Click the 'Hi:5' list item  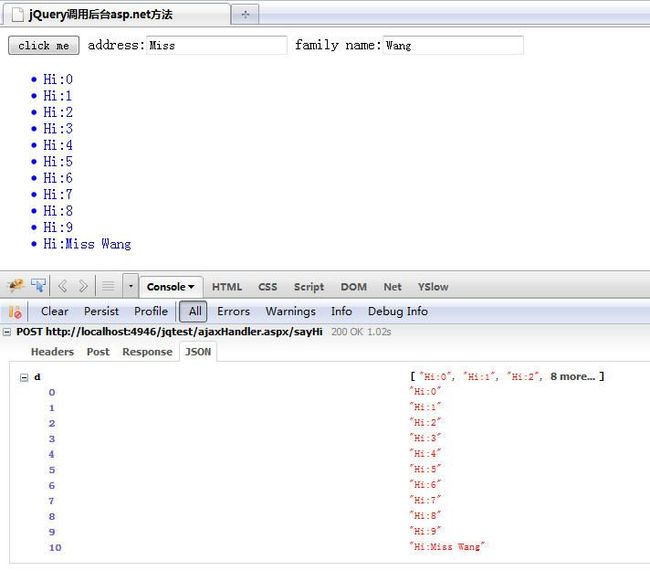[58, 161]
